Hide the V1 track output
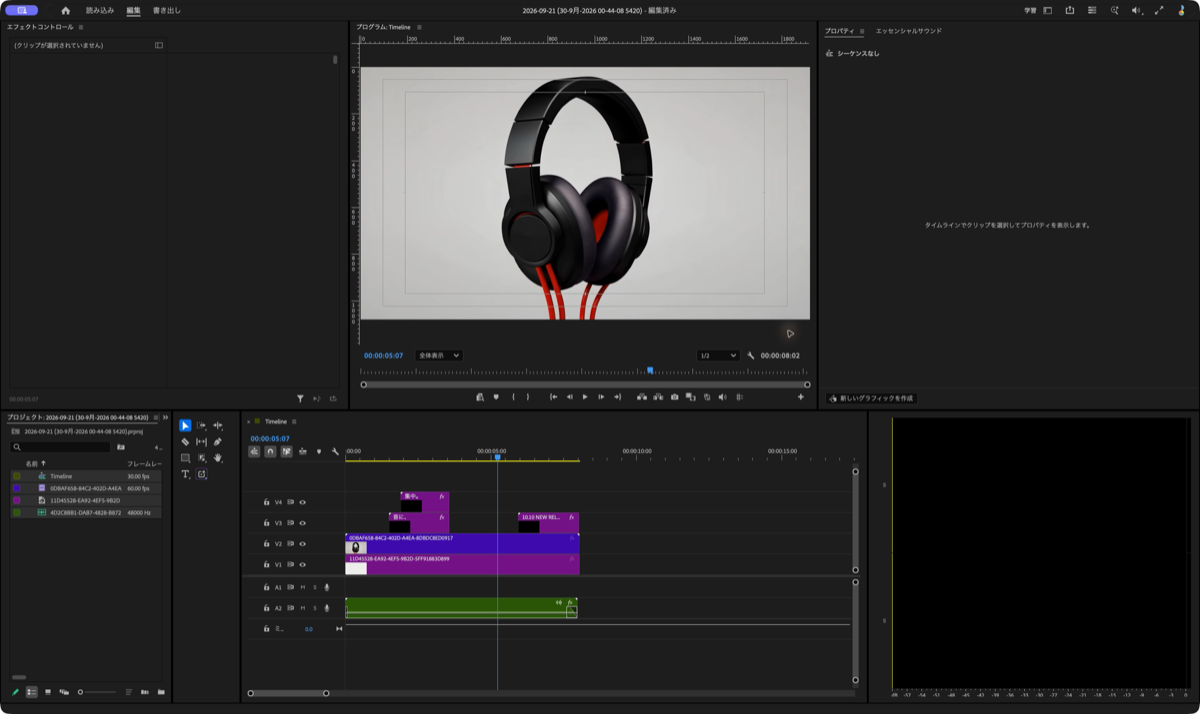 coord(302,565)
